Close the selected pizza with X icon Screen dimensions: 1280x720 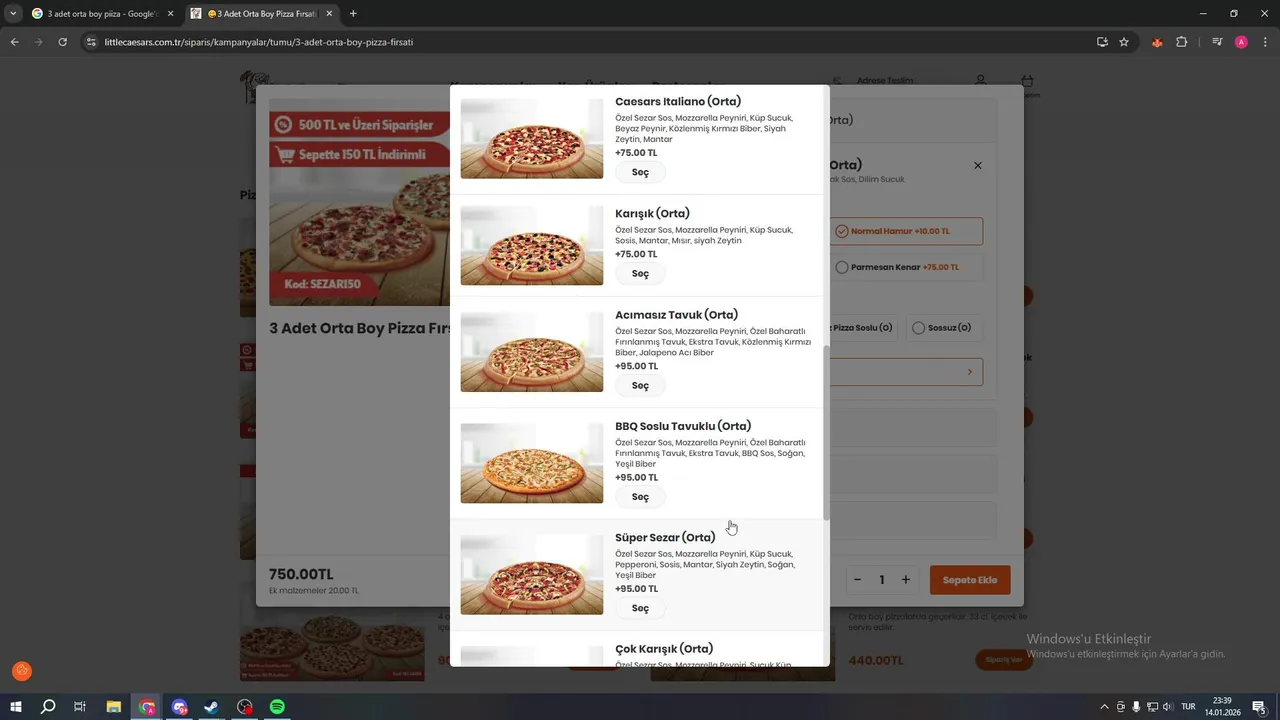[x=978, y=166]
